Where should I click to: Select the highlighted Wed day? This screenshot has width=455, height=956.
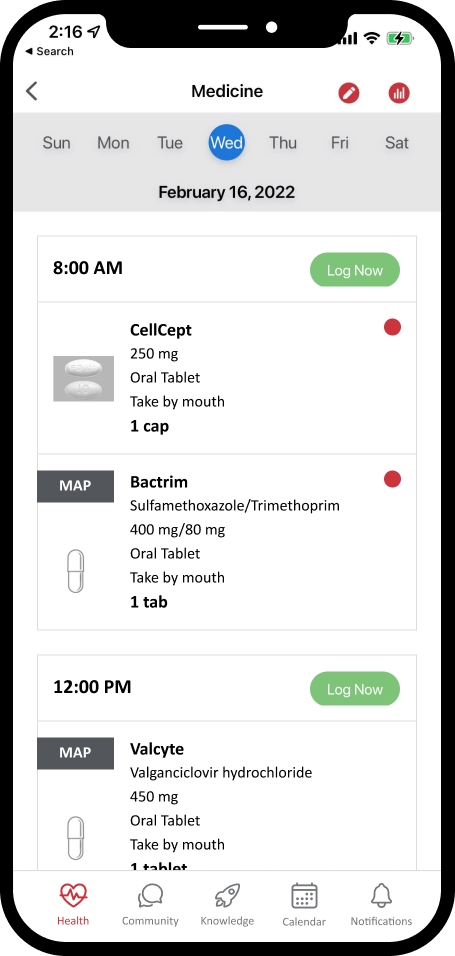pyautogui.click(x=227, y=143)
